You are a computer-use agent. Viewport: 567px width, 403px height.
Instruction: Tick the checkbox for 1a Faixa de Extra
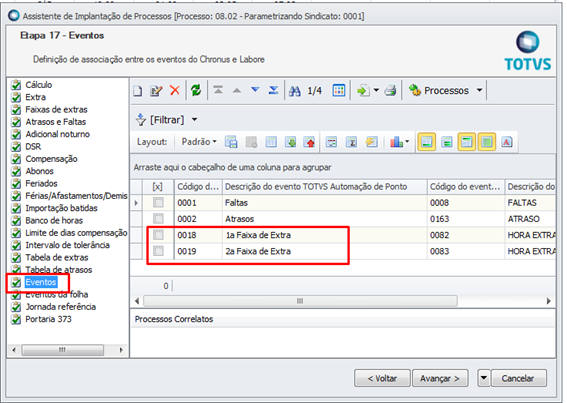tap(158, 235)
